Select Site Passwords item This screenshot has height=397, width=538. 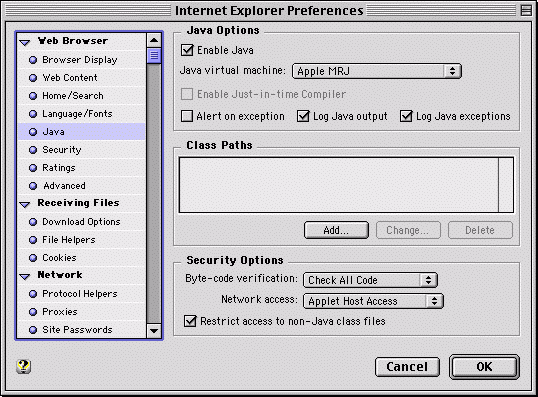(x=82, y=330)
